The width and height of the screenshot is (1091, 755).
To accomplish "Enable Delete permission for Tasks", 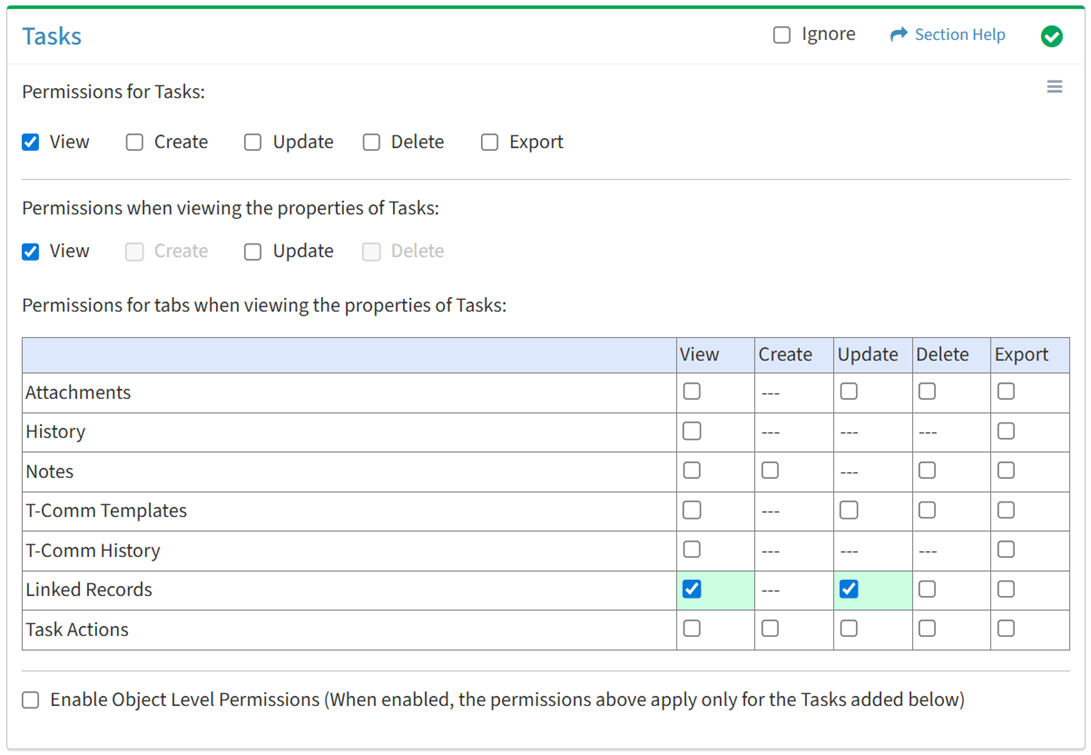I will (x=371, y=142).
